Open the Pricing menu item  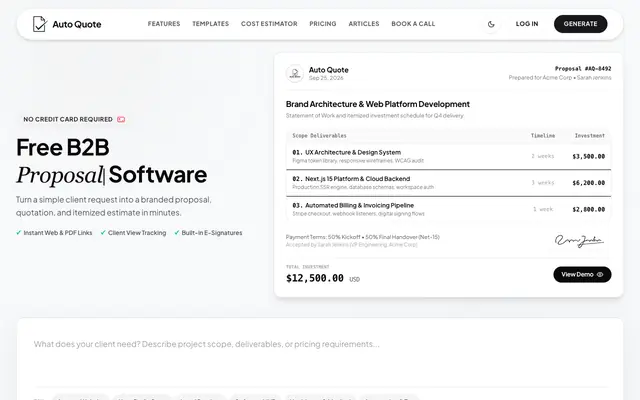(322, 24)
